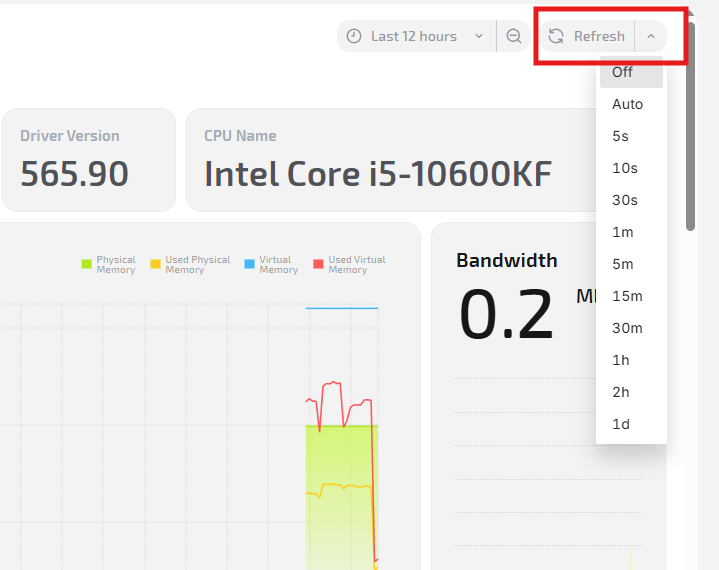Choose 1d from the refresh list
The height and width of the screenshot is (570, 719).
(620, 424)
